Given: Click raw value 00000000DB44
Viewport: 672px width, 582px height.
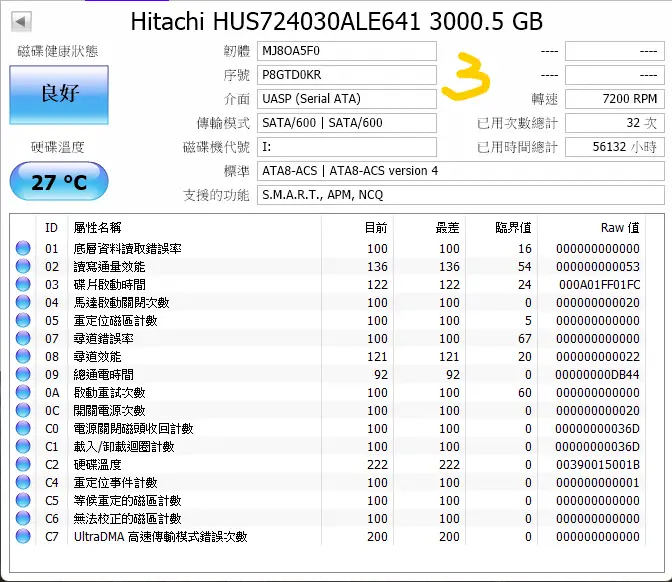Looking at the screenshot, I should coord(597,375).
